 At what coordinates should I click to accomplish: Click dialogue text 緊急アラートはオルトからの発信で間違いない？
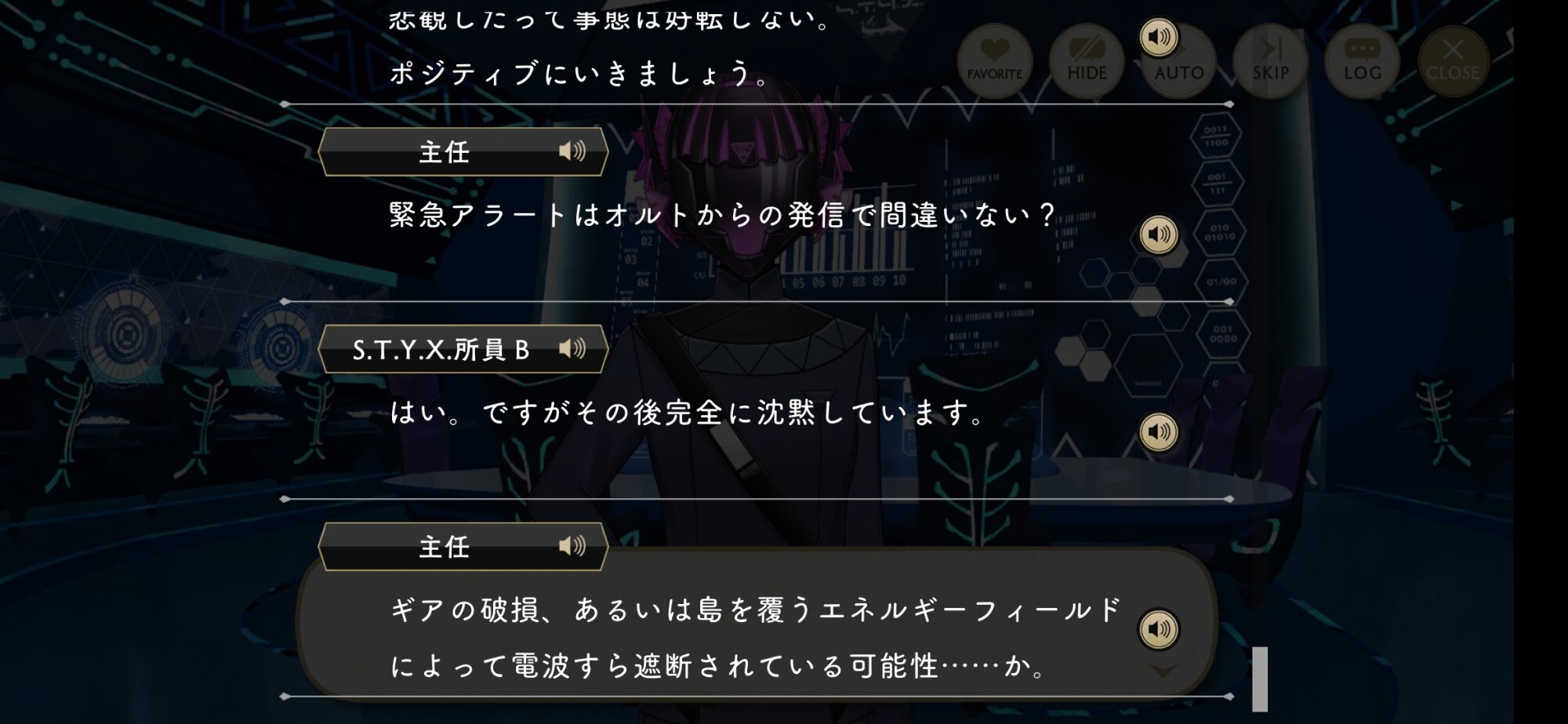tap(722, 215)
